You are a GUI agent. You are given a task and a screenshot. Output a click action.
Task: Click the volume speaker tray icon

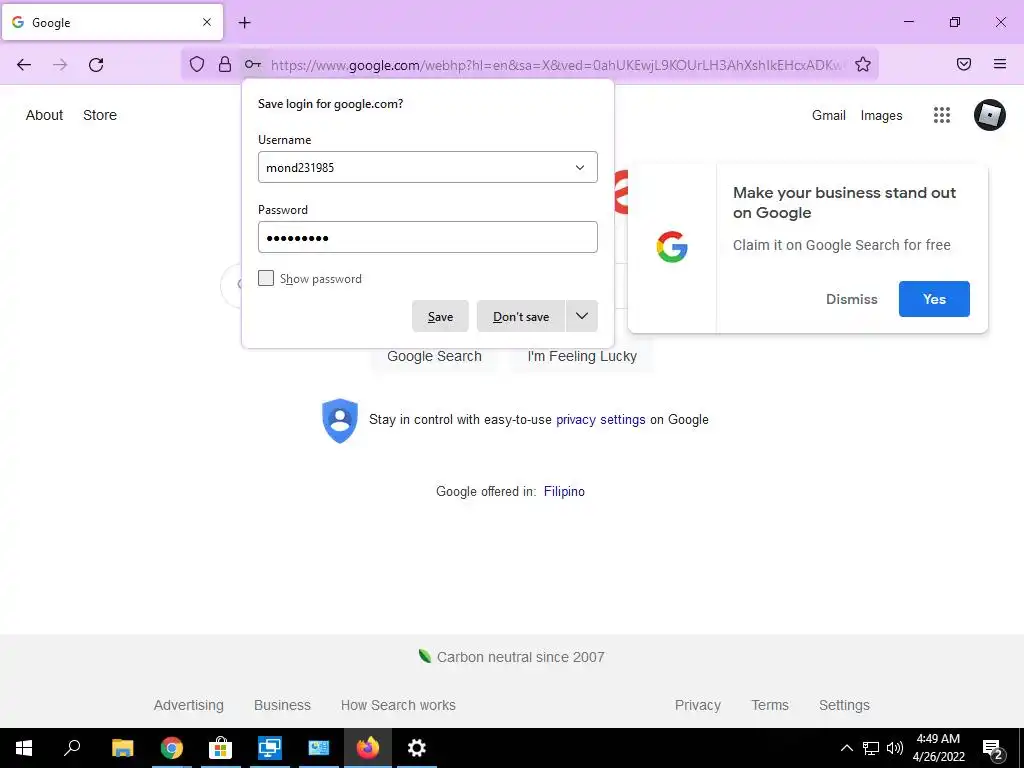point(895,748)
